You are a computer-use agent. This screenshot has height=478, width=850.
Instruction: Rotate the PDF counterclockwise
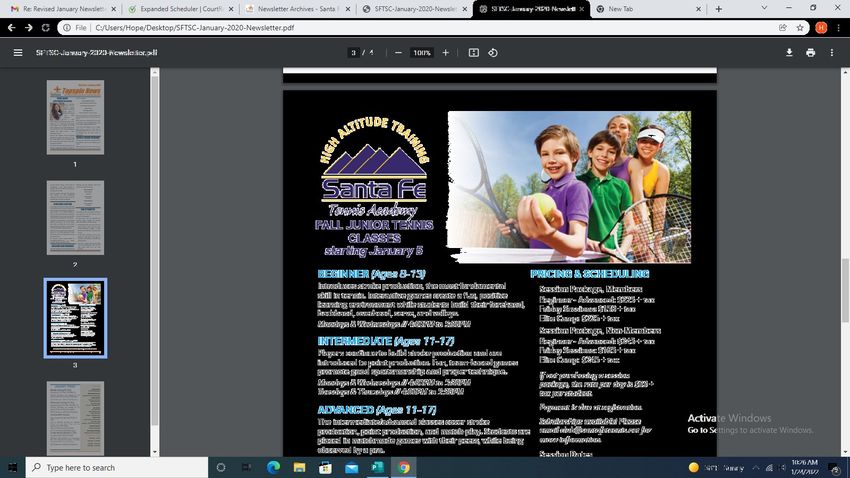493,53
